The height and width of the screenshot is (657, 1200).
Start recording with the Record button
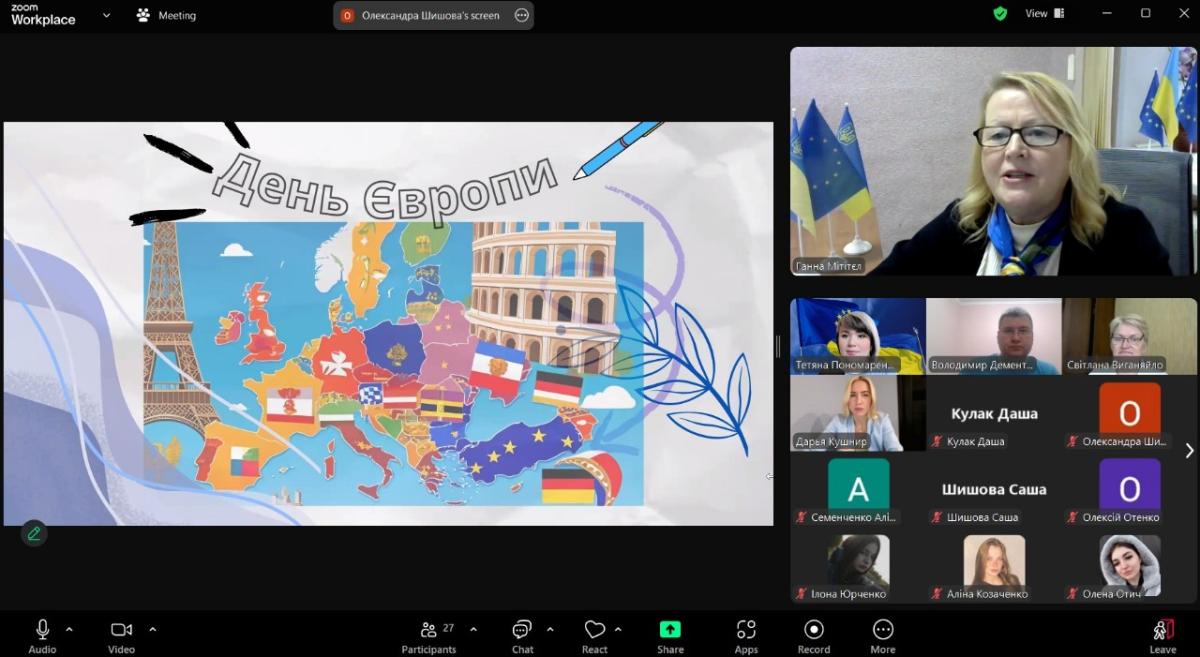[x=814, y=635]
